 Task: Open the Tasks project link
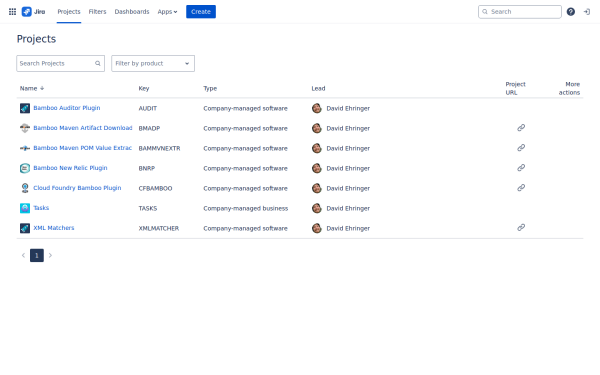pyautogui.click(x=41, y=208)
